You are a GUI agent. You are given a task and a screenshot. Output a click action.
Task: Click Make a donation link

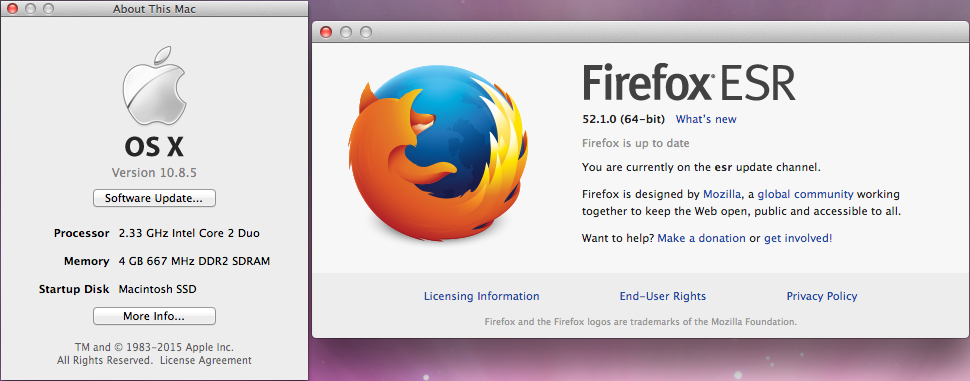point(702,238)
